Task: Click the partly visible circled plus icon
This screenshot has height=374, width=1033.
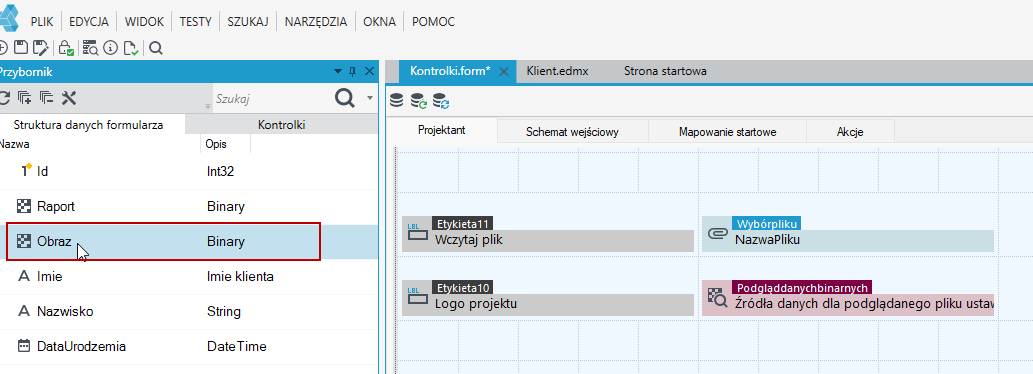Action: [x=3, y=47]
